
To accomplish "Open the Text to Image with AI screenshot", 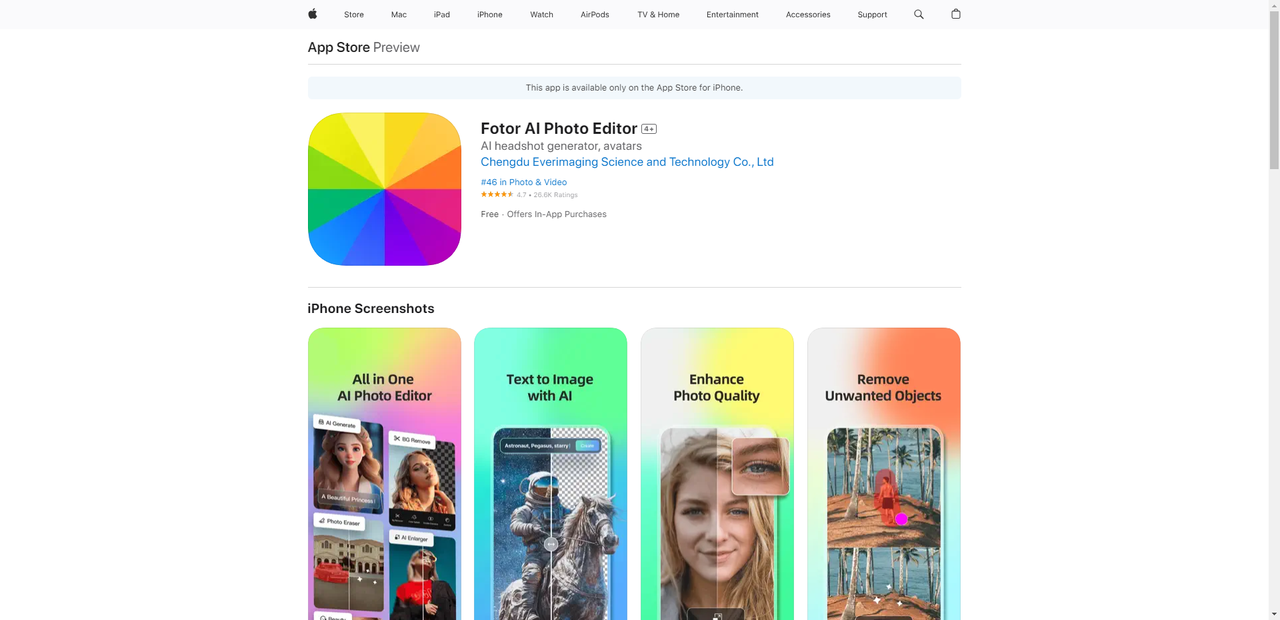I will (550, 474).
